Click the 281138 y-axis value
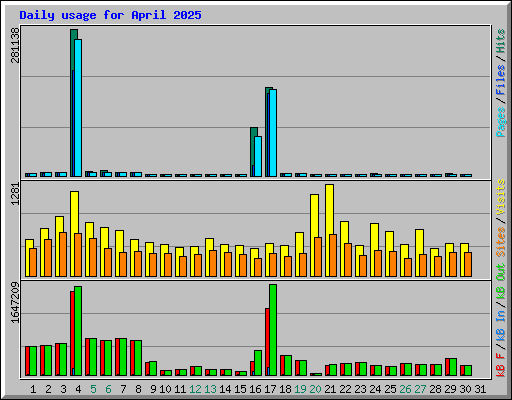 tap(15, 45)
